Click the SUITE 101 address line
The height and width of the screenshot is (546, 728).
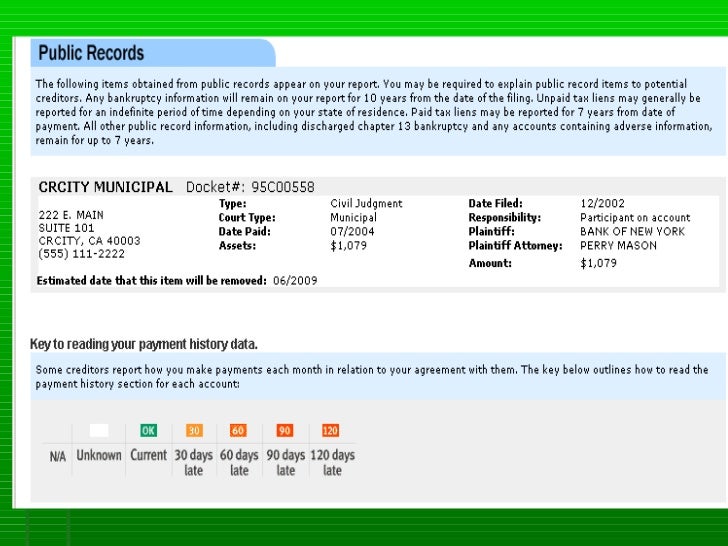tap(66, 228)
